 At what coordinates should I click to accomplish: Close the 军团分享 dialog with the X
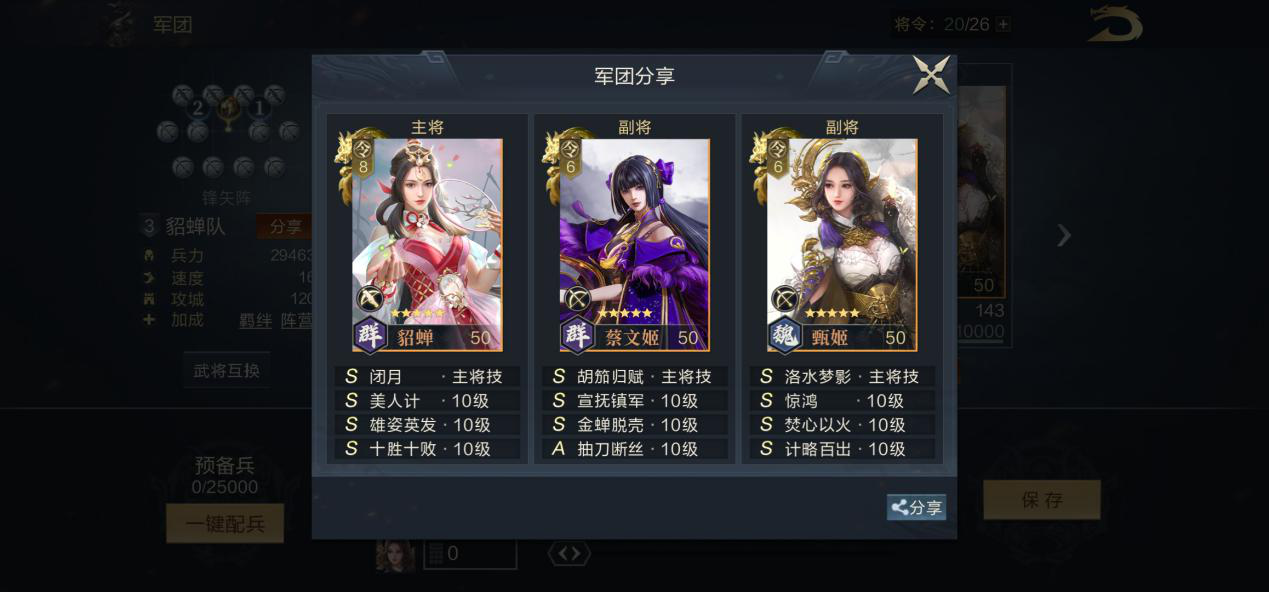click(x=931, y=75)
